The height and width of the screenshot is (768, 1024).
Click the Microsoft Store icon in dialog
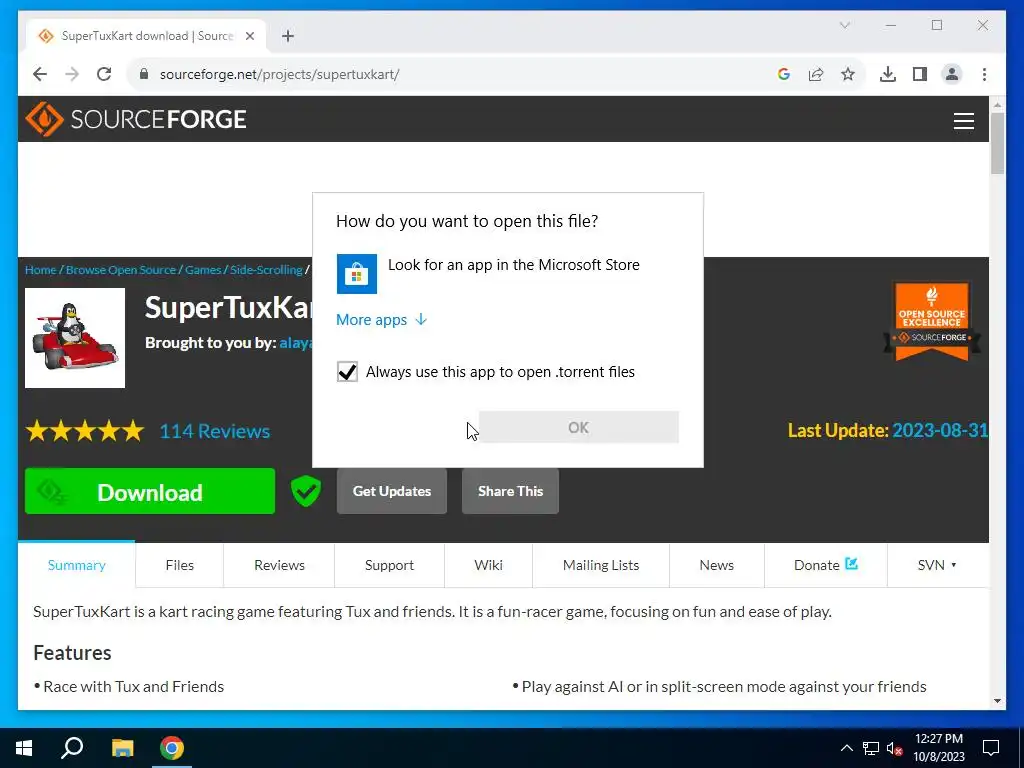click(357, 274)
